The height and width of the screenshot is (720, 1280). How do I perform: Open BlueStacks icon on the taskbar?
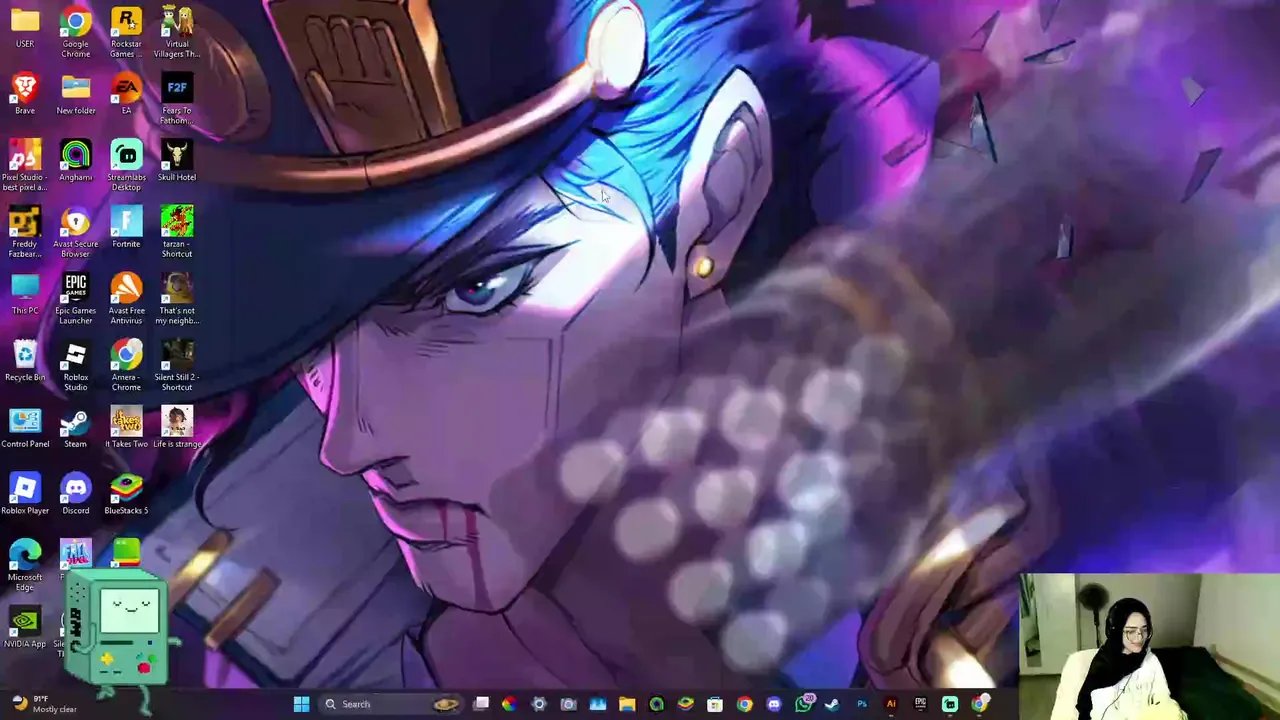point(686,704)
